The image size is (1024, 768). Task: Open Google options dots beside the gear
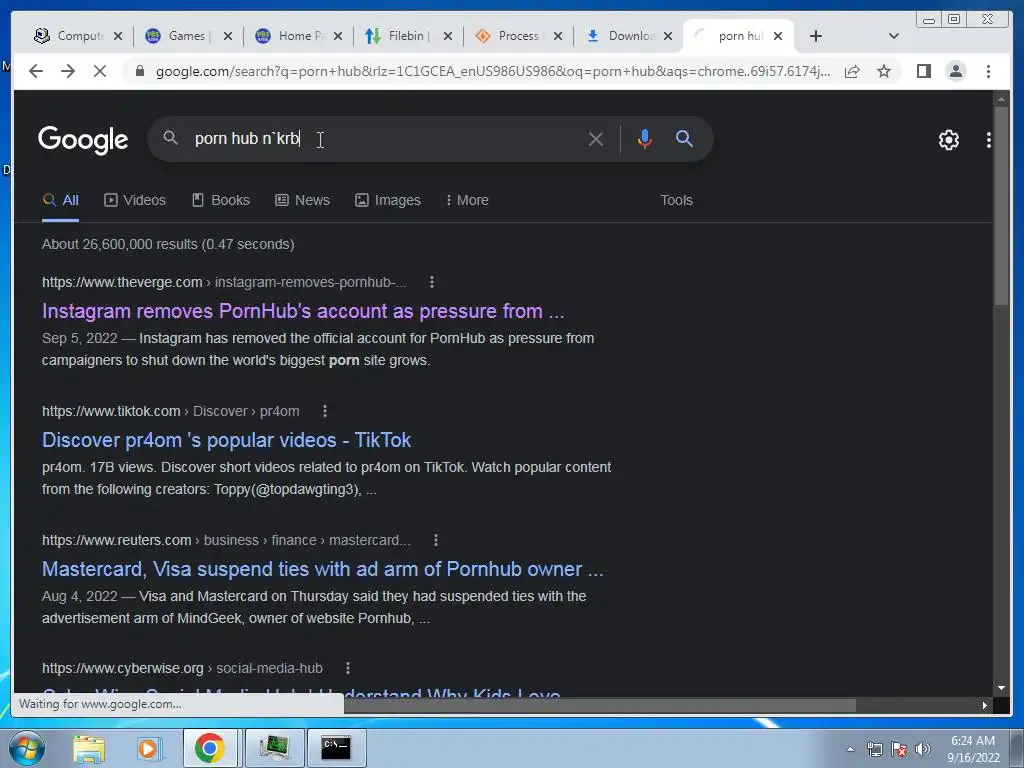click(989, 140)
